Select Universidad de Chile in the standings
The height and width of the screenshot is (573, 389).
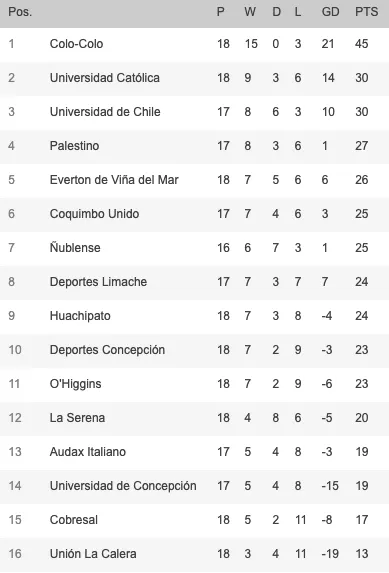(x=105, y=112)
